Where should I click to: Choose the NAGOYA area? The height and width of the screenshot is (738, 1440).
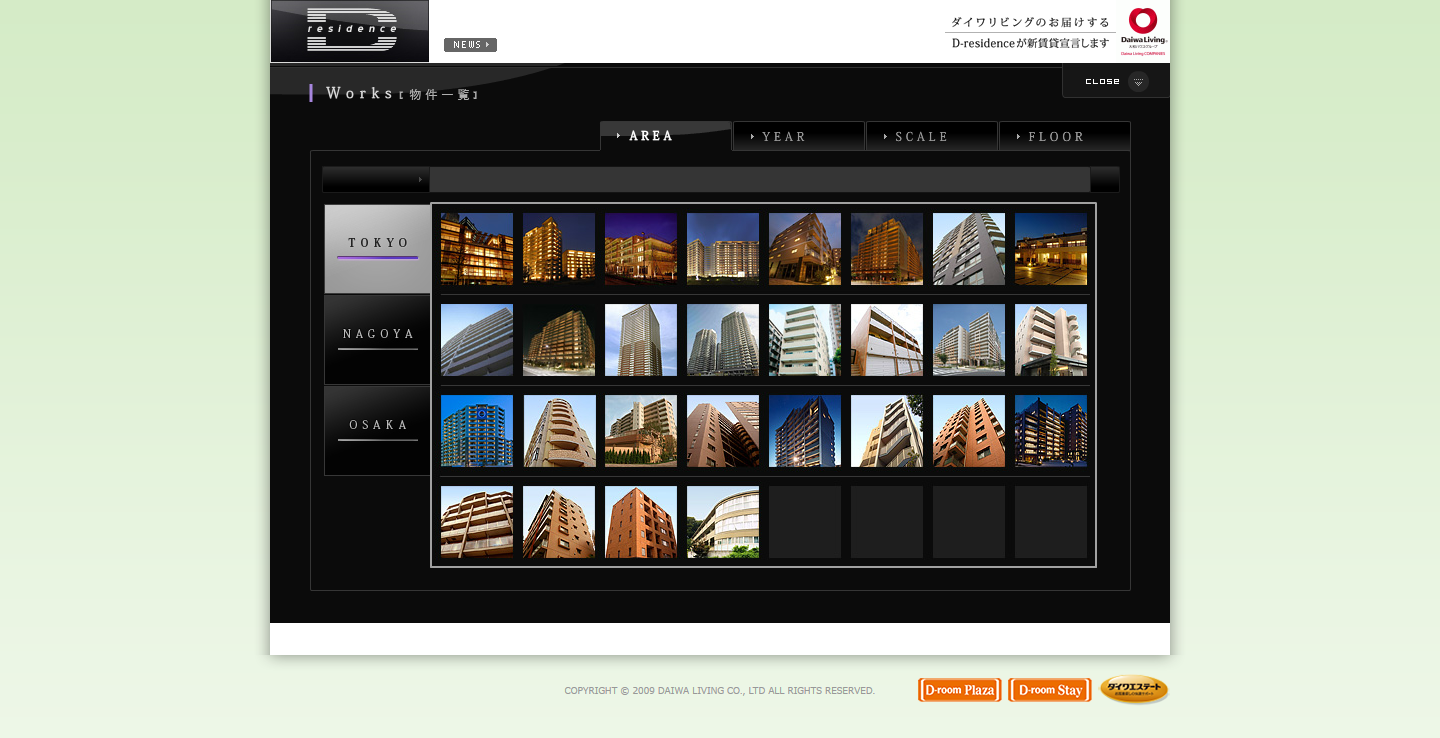[377, 340]
